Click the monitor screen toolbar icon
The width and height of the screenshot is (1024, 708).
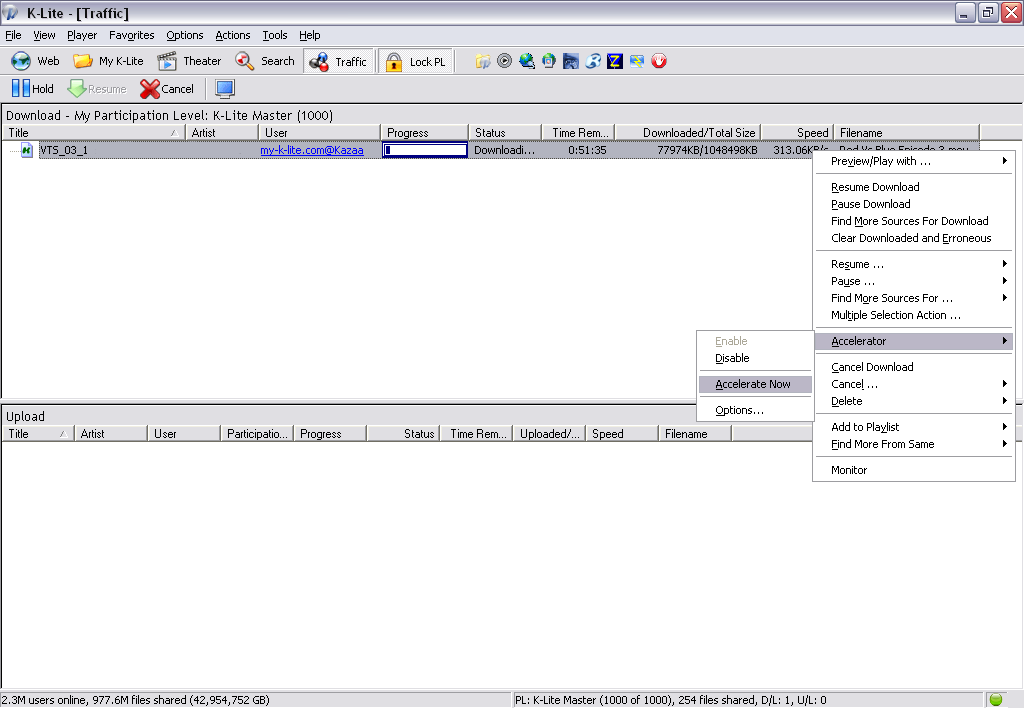[x=225, y=88]
